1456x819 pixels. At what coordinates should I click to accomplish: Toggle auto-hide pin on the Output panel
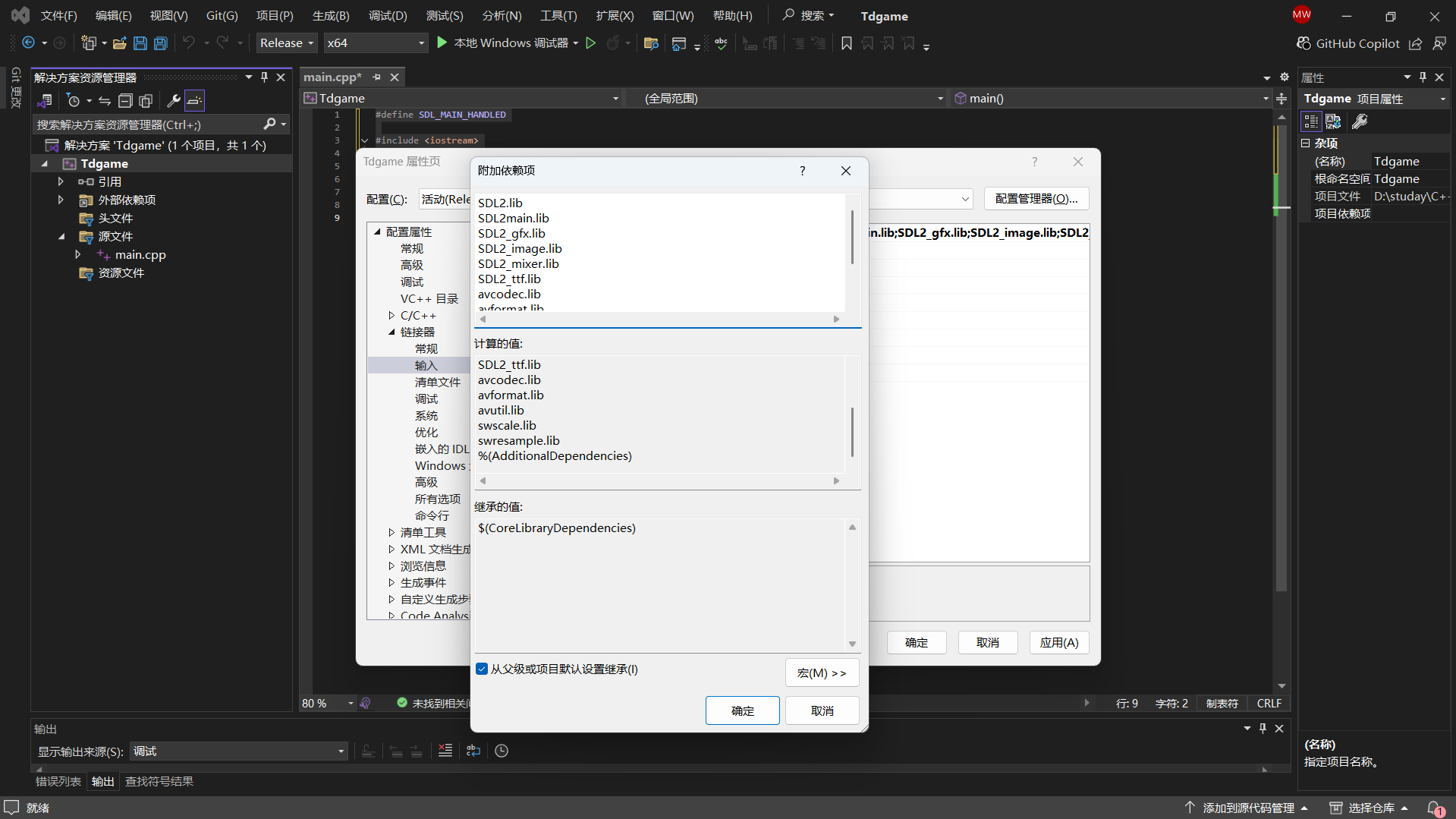(x=1263, y=728)
